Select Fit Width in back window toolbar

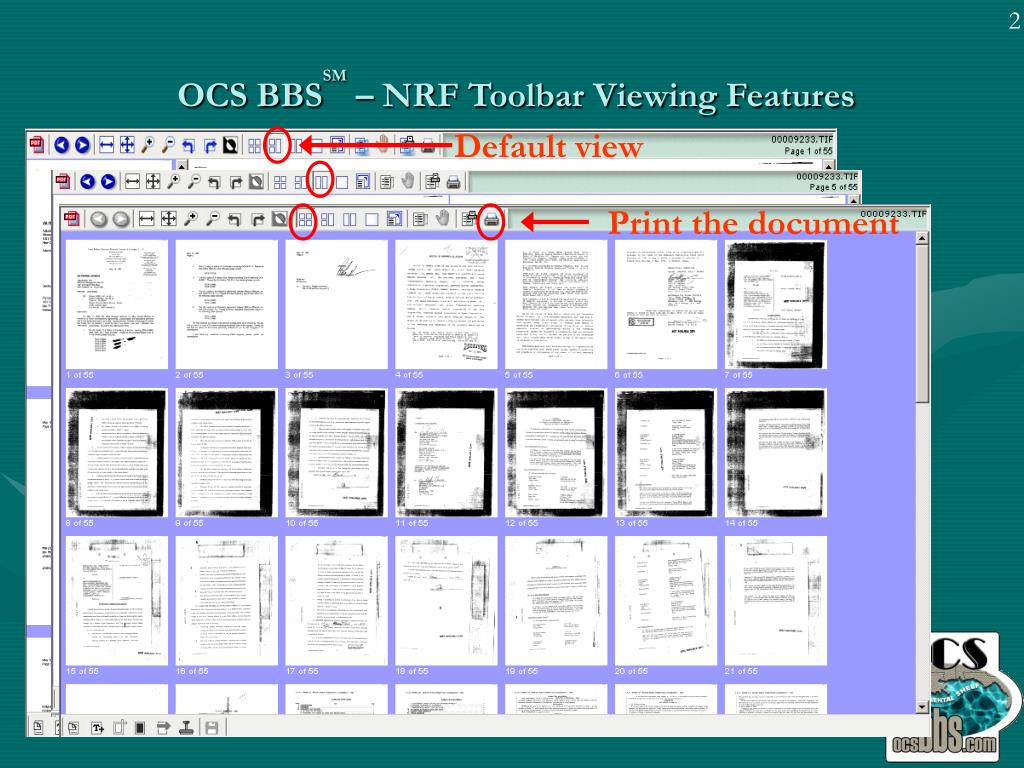pyautogui.click(x=106, y=145)
